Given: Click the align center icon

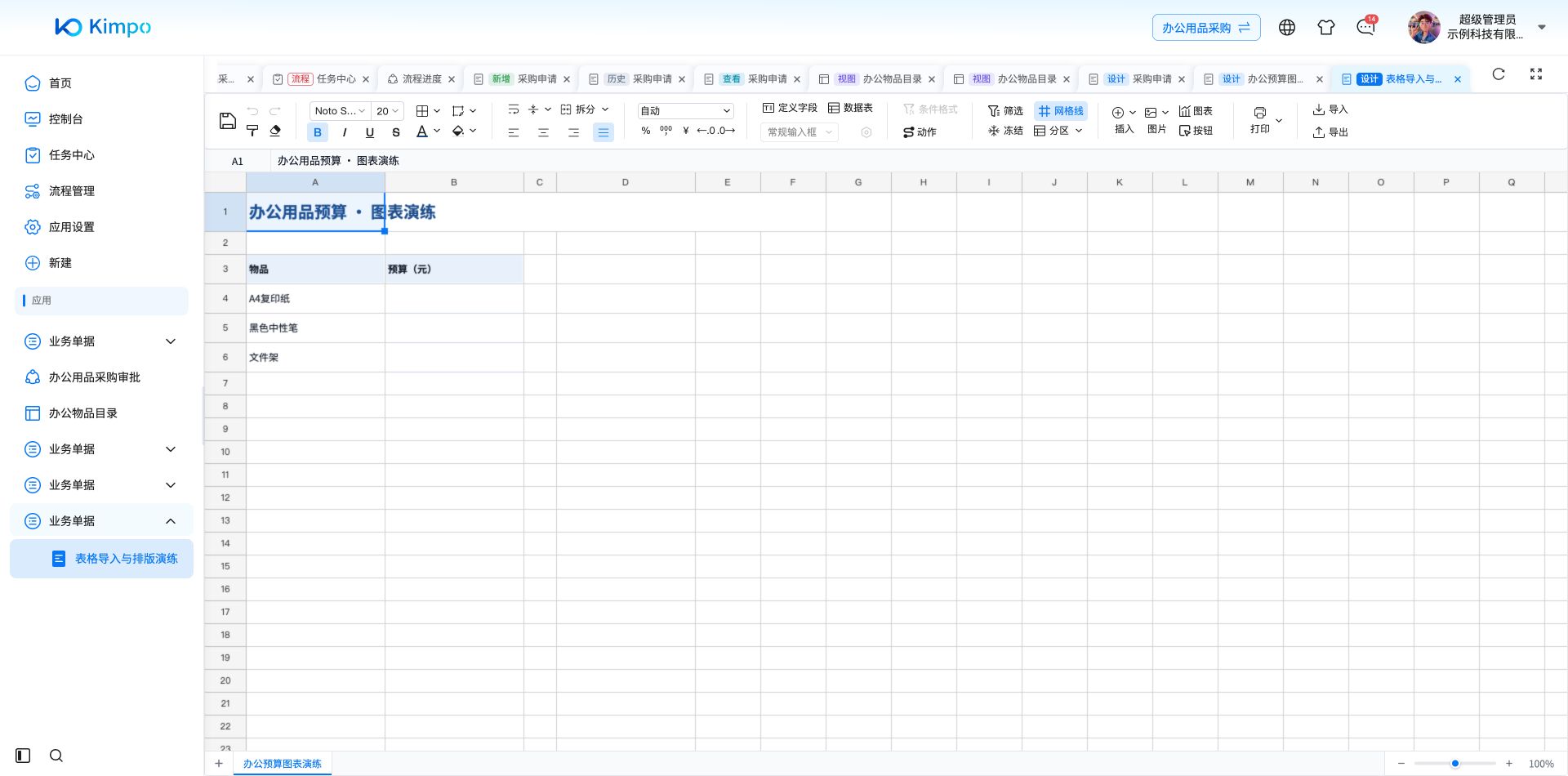Looking at the screenshot, I should (x=543, y=132).
